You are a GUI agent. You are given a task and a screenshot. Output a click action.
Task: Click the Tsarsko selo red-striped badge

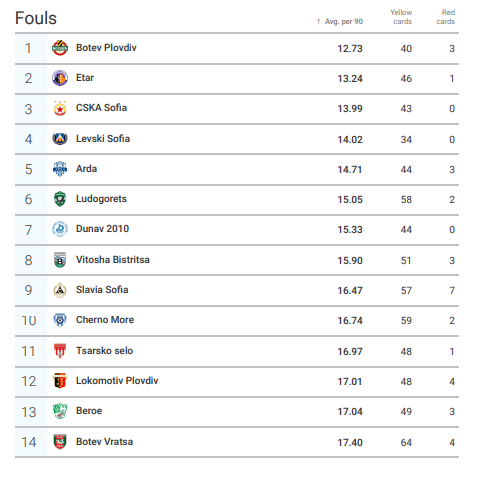[x=60, y=351]
